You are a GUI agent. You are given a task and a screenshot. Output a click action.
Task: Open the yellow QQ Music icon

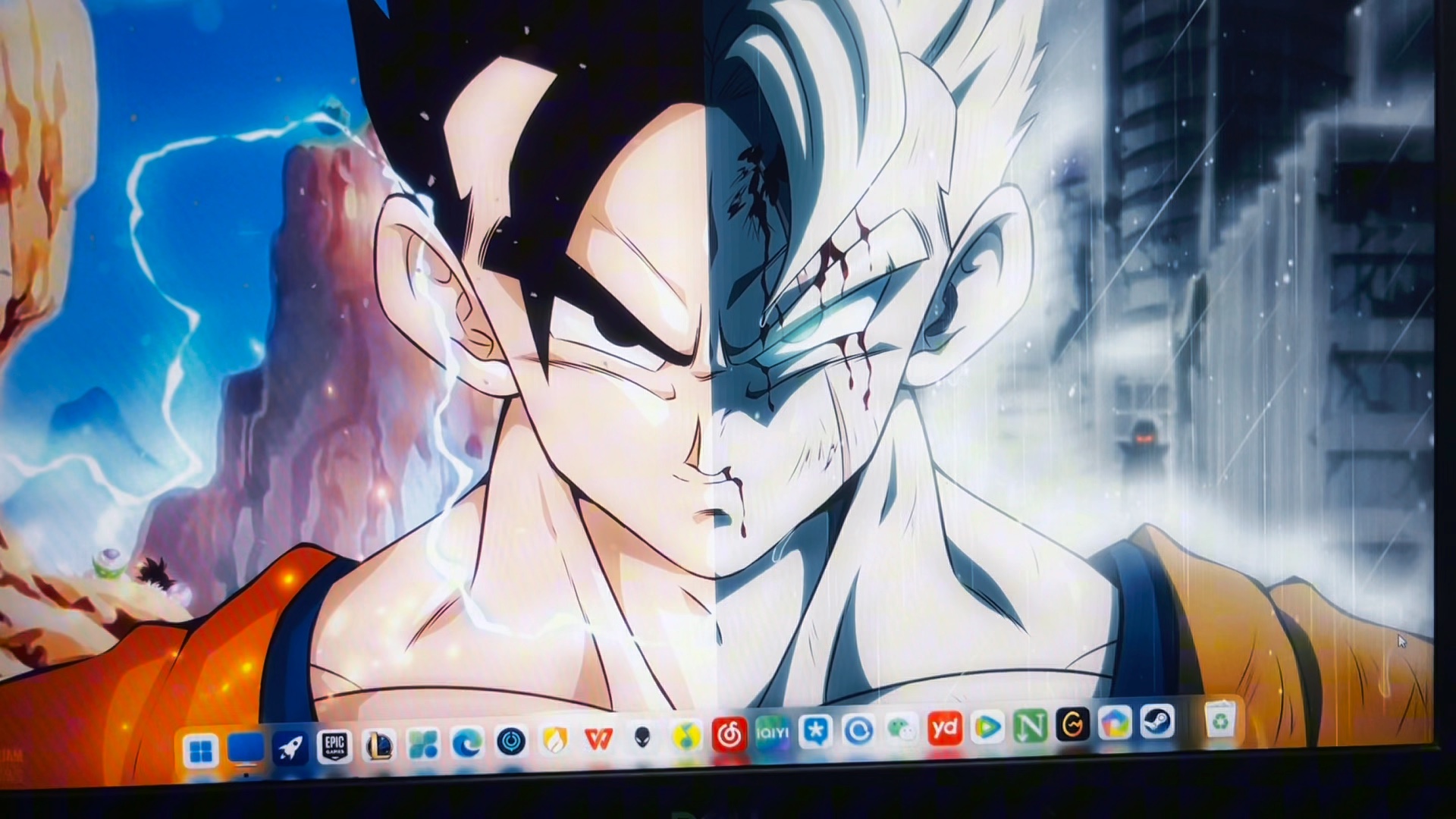(686, 736)
